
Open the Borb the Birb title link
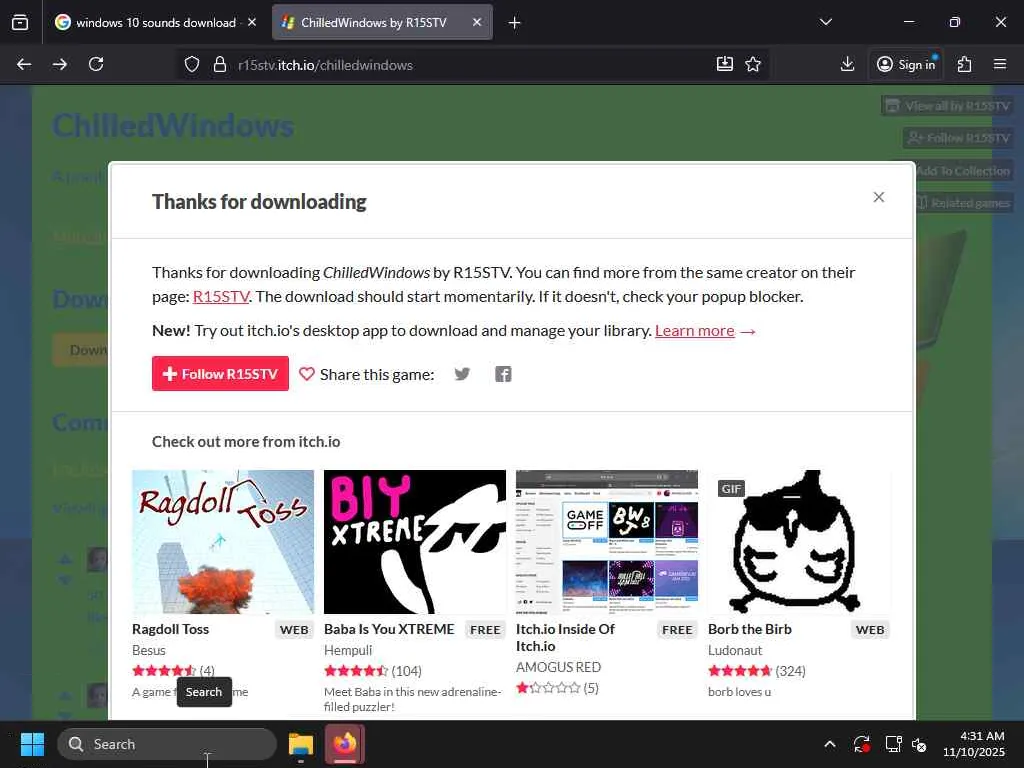tap(750, 629)
